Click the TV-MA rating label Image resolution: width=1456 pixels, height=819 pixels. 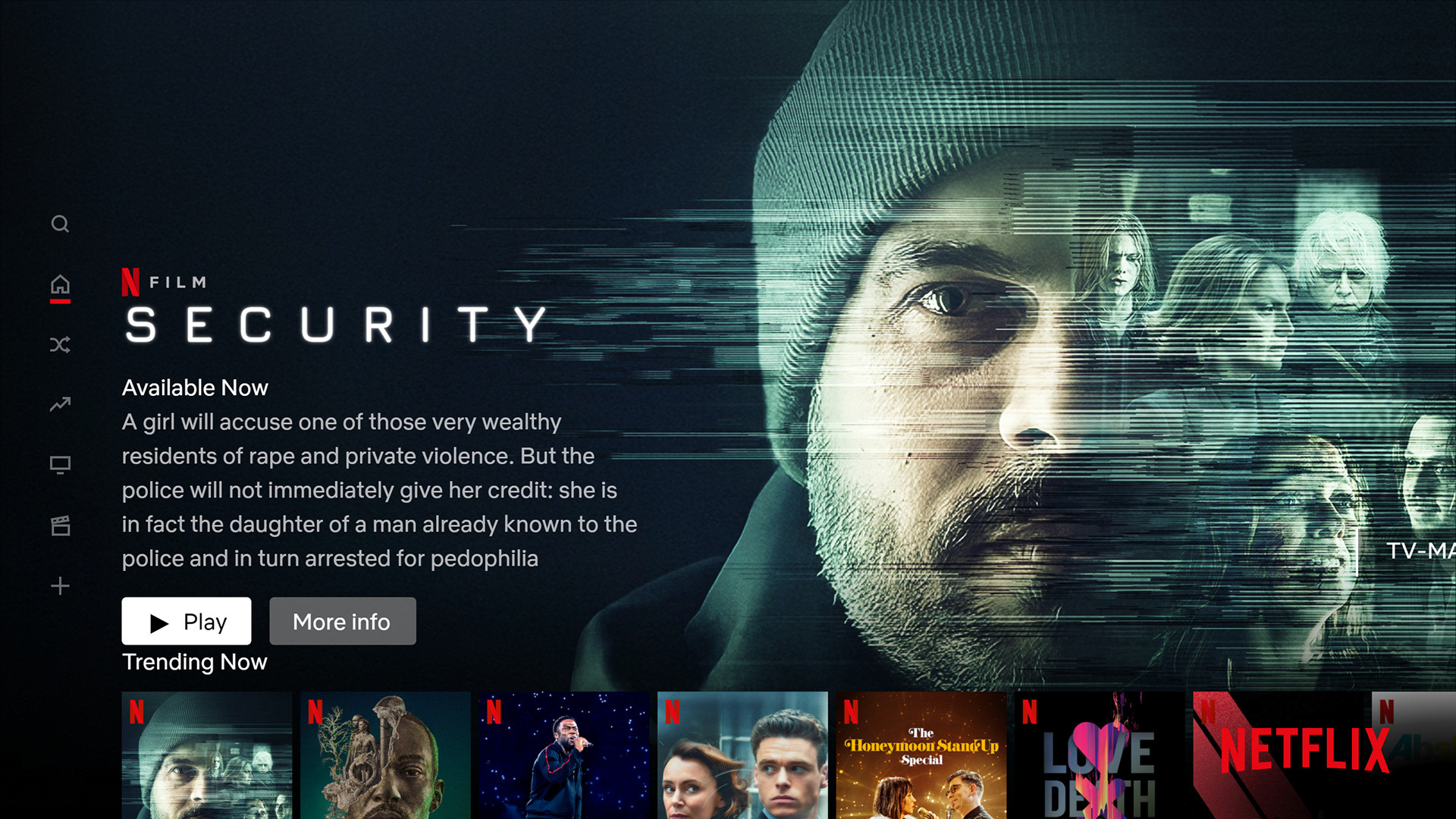[x=1420, y=551]
